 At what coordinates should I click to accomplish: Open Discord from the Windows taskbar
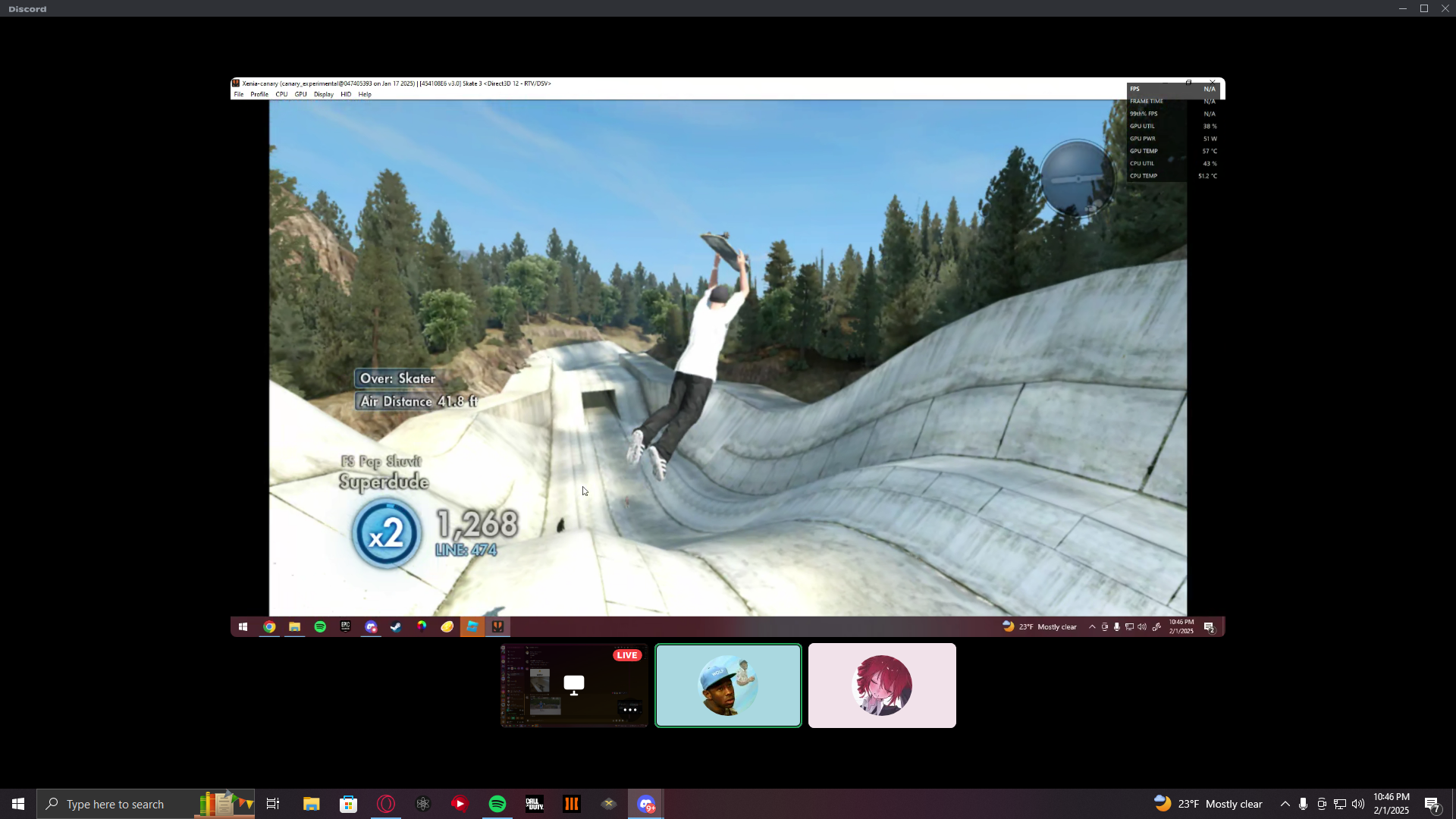(645, 804)
